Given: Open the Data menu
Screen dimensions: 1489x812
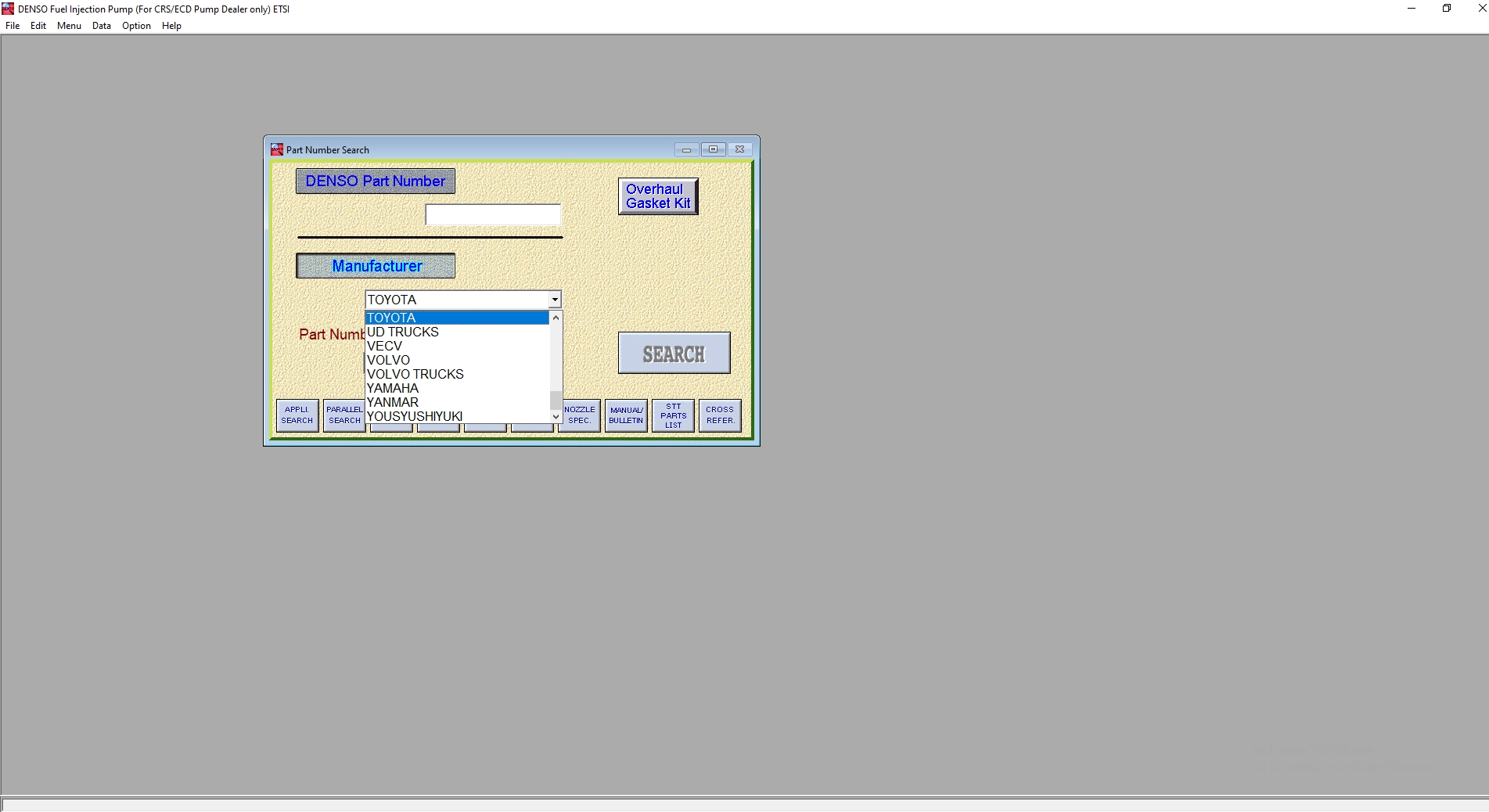Looking at the screenshot, I should click(102, 26).
